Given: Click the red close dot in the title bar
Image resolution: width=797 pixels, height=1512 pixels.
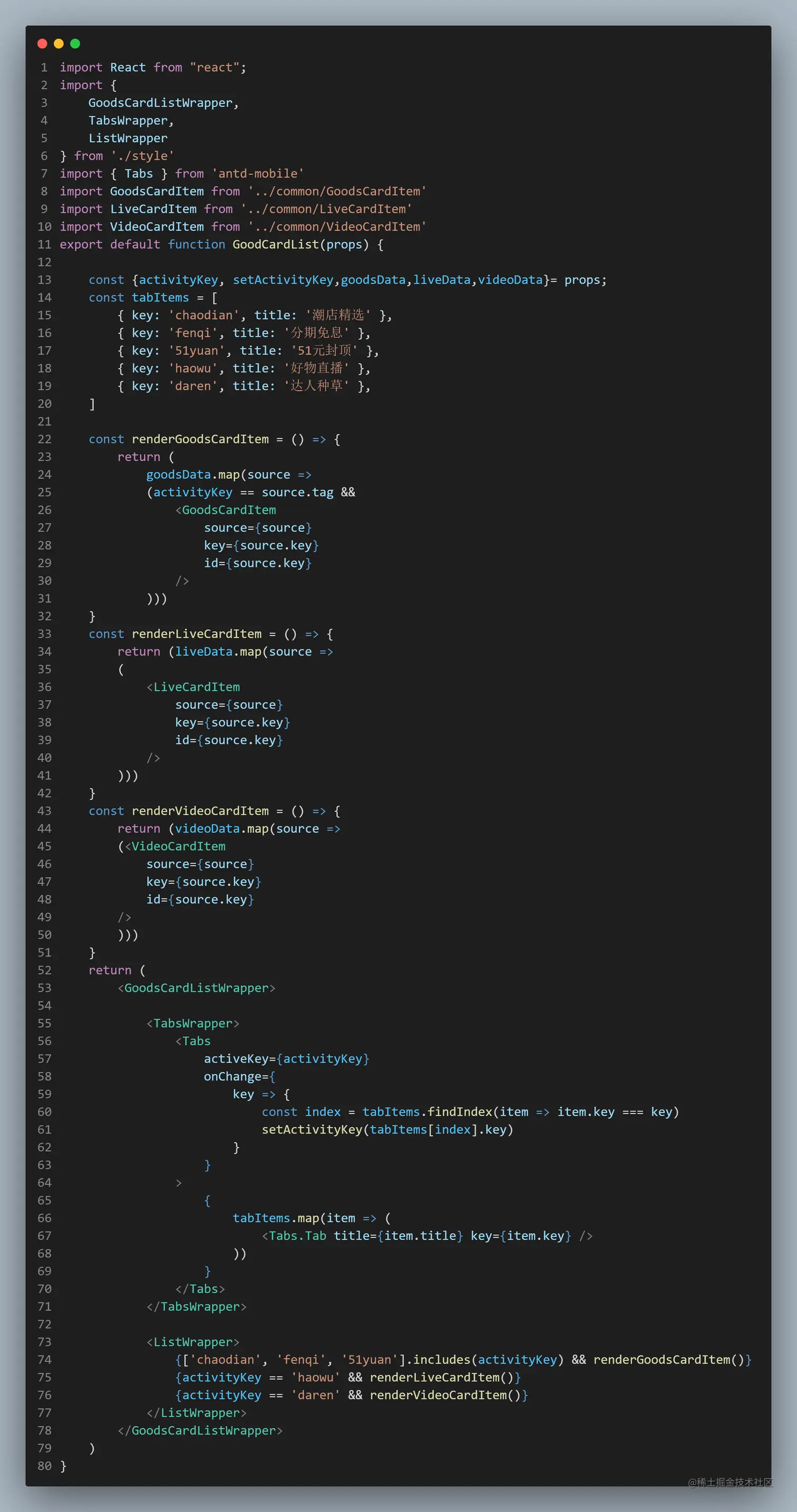Looking at the screenshot, I should coord(42,43).
